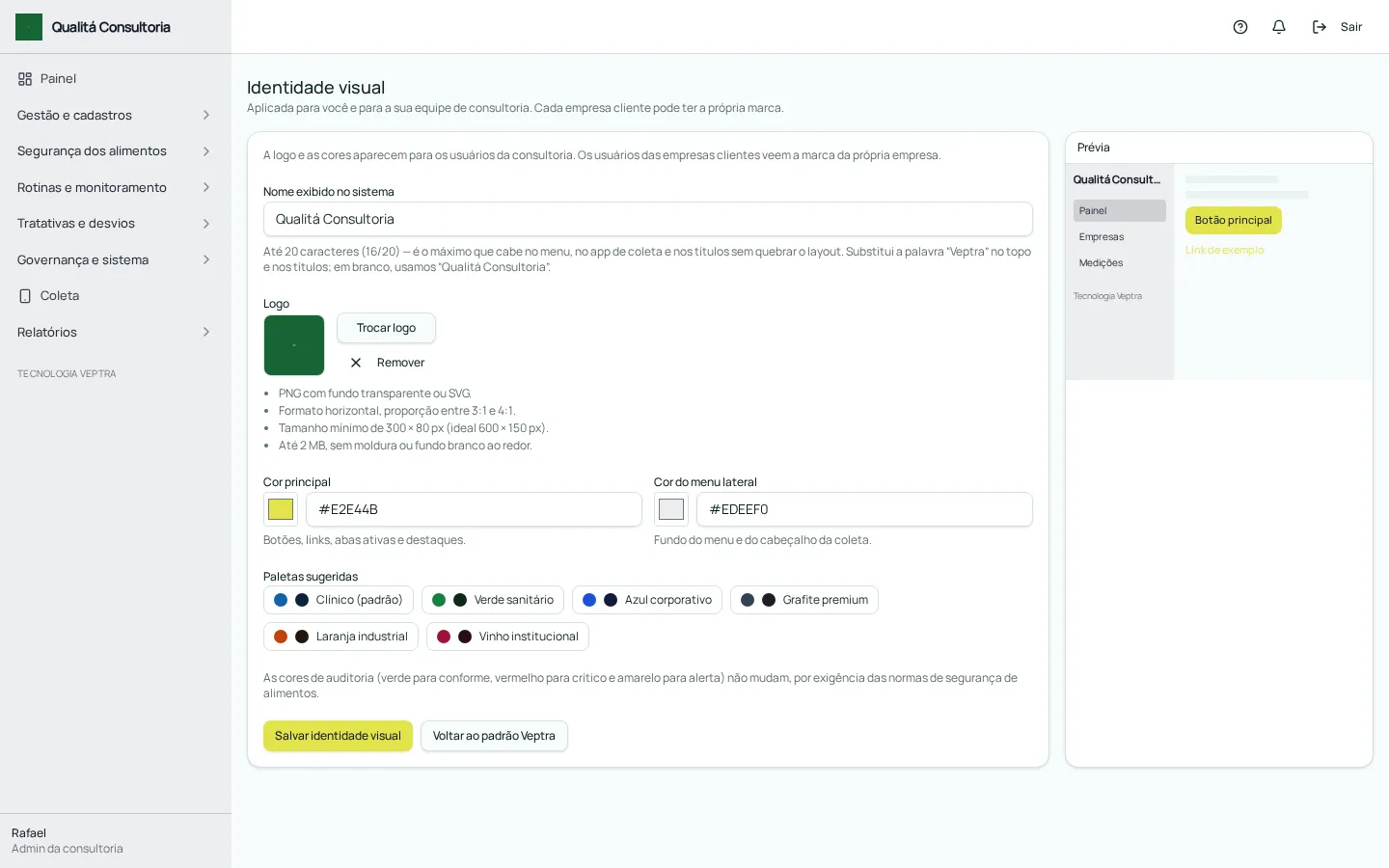
Task: Click Link de exemplo in the preview
Action: click(x=1224, y=250)
